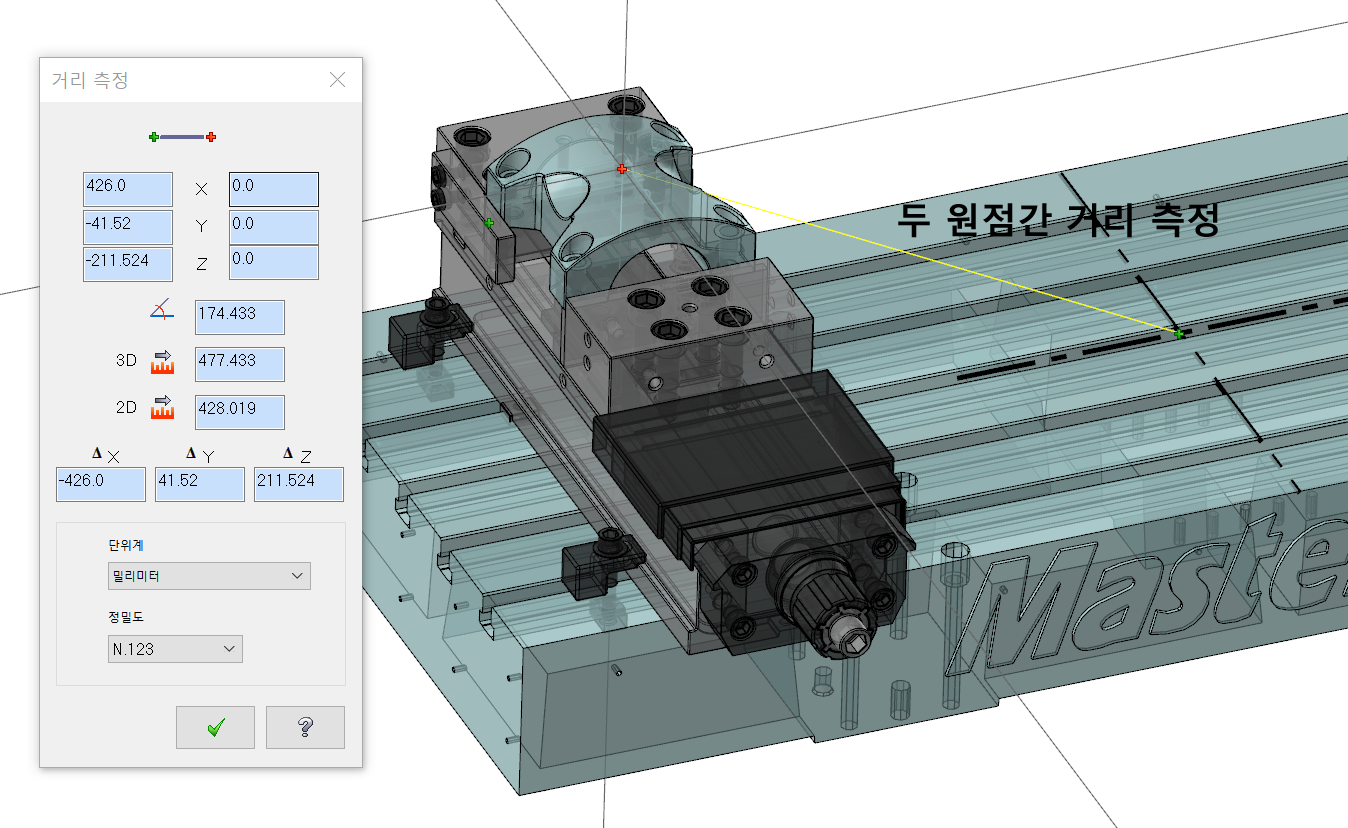Screen dimensions: 1348x828
Task: Click the ΔZ field showing 211.524
Action: (x=299, y=484)
